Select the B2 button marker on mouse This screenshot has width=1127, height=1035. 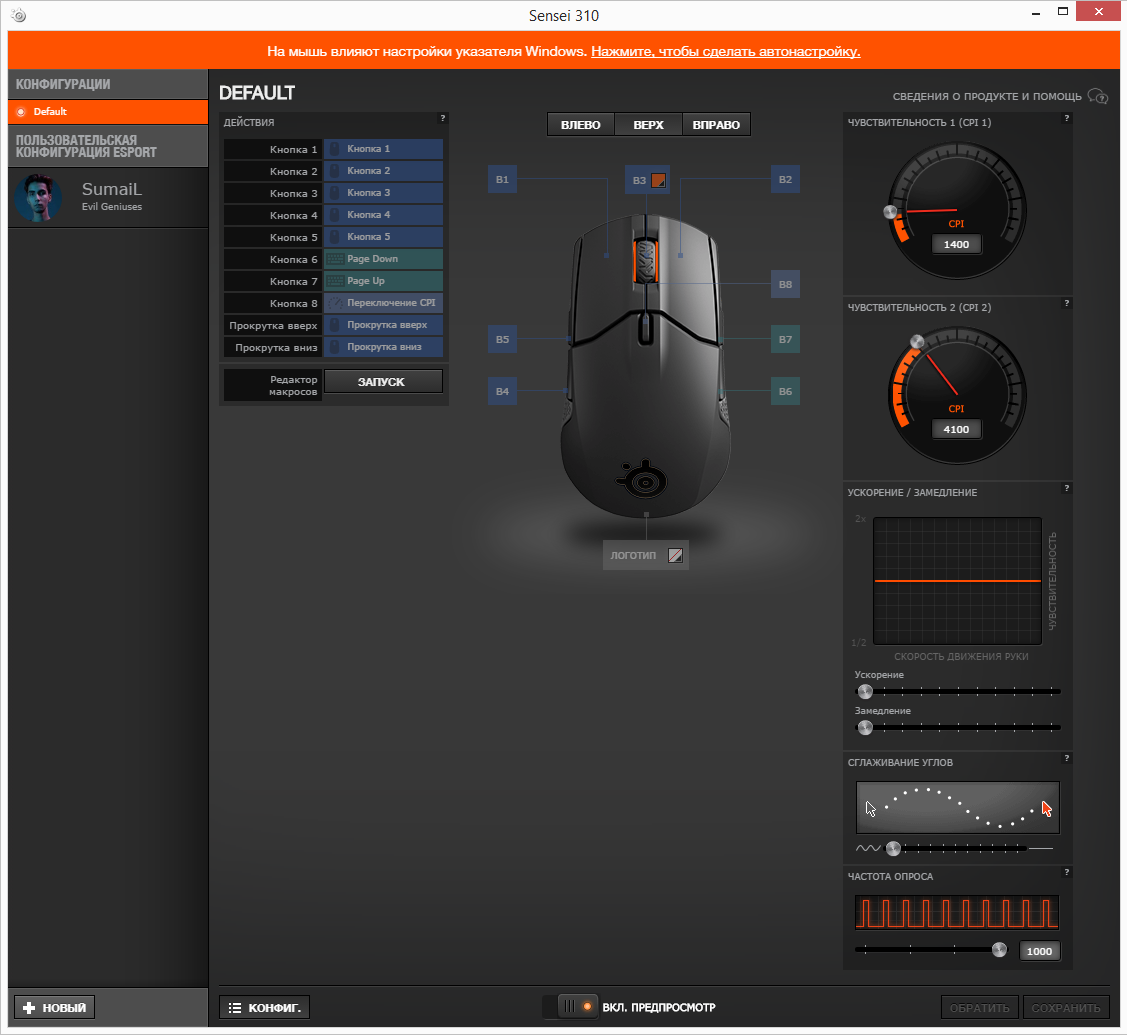coord(785,180)
